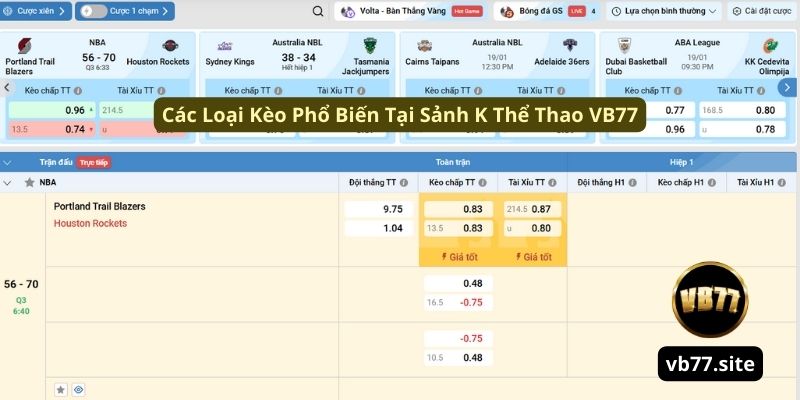Open Cược 1 chạm arrow button
The height and width of the screenshot is (400, 800).
[x=165, y=11]
